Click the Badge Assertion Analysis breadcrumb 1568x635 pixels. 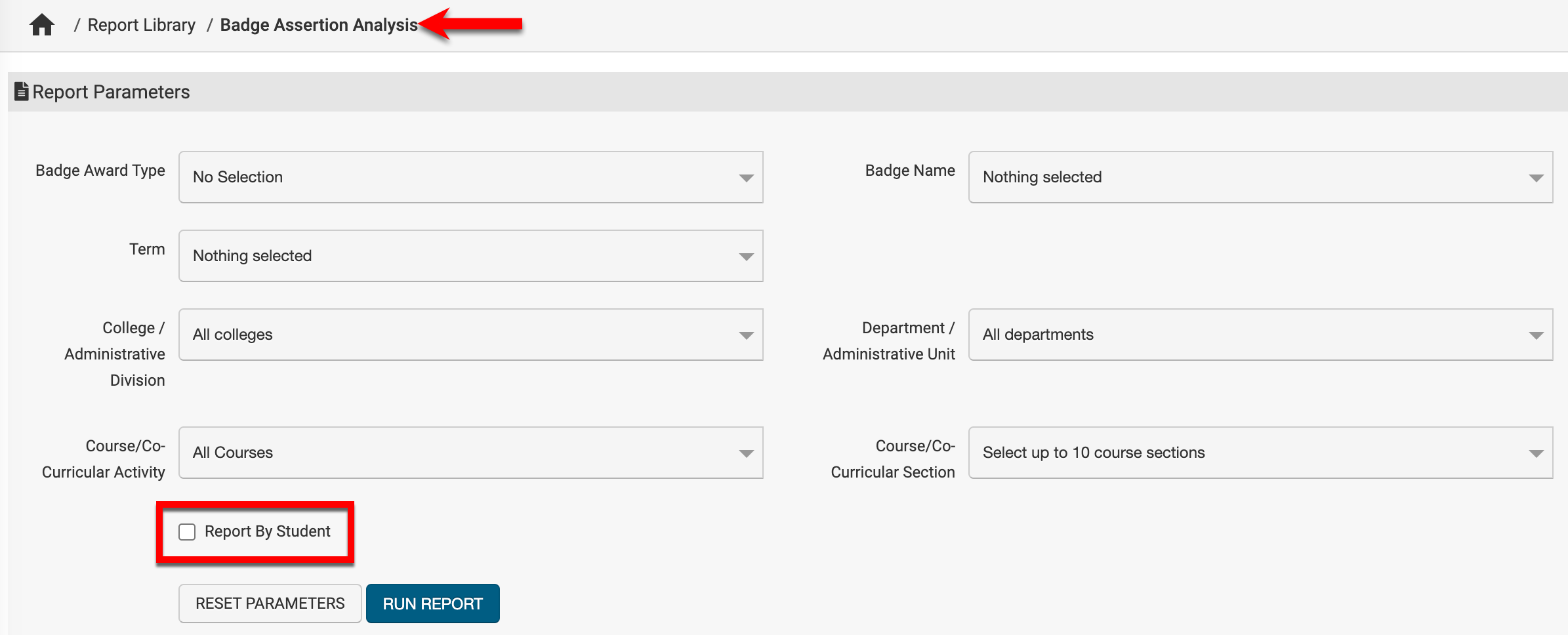click(319, 25)
